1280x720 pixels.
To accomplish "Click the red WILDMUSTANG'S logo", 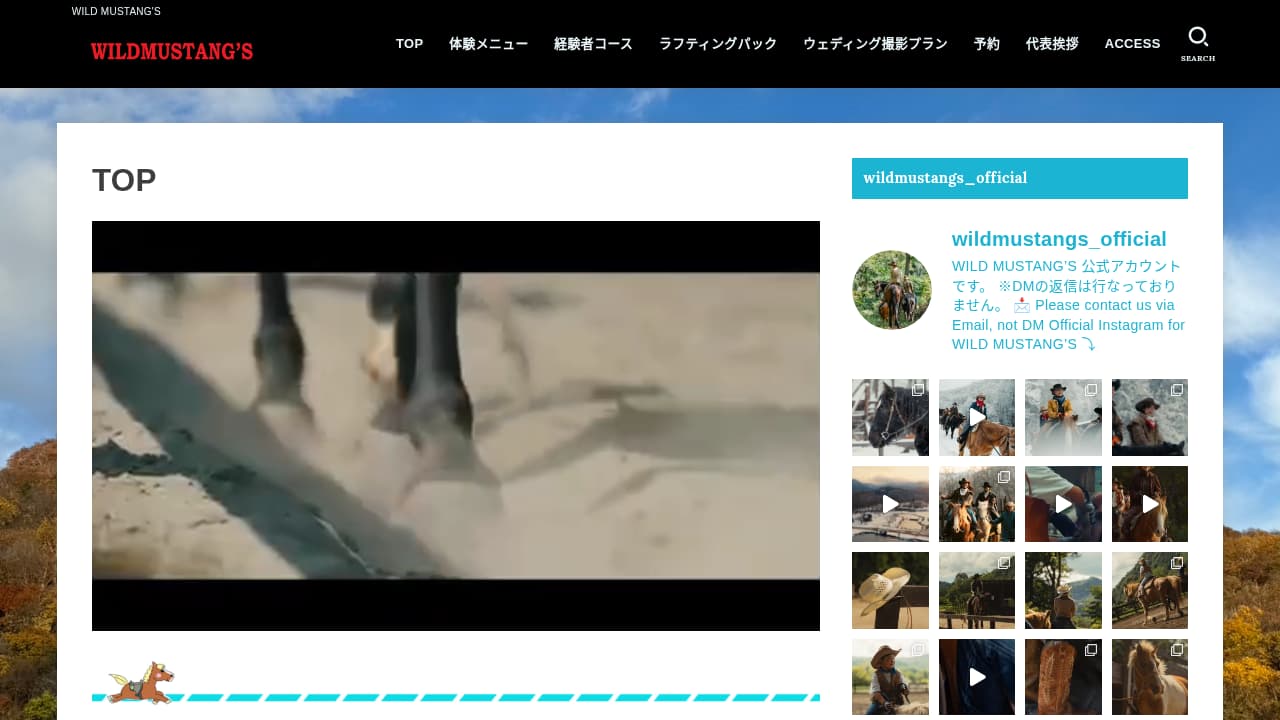I will point(172,51).
